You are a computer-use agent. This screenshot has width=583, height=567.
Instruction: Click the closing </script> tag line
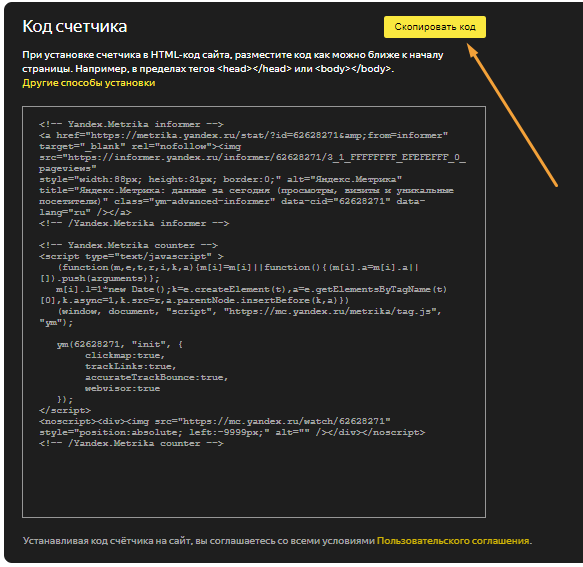[65, 410]
